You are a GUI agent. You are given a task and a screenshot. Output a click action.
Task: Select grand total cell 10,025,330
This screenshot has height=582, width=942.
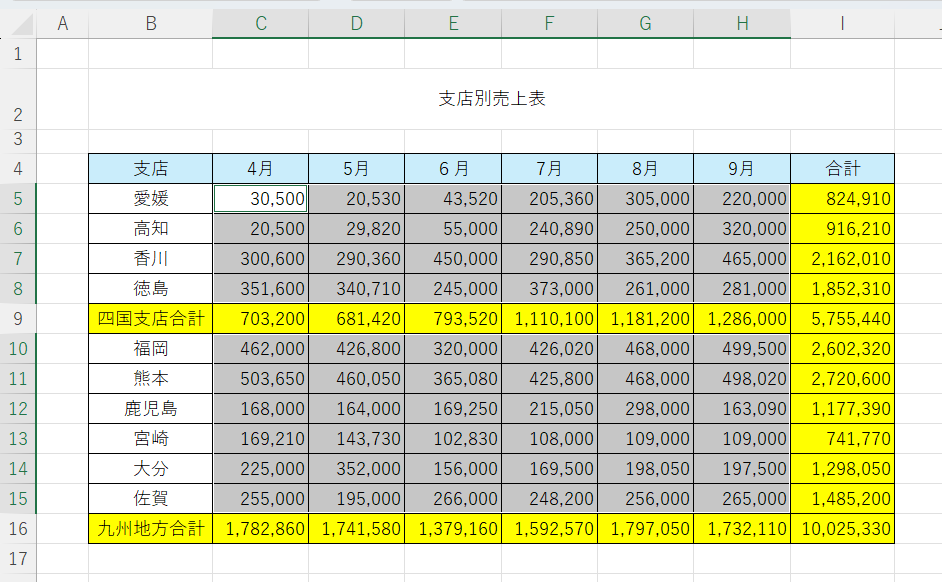pos(842,529)
